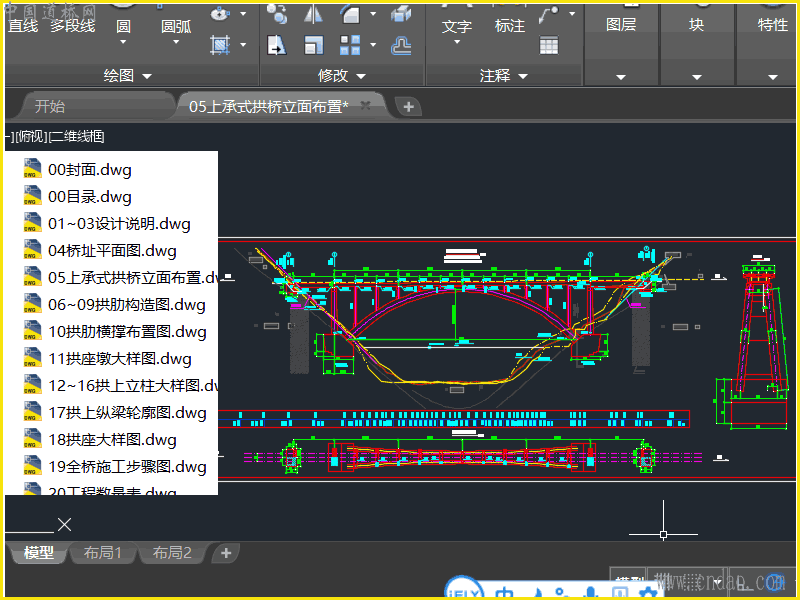Expand the 块 block panel
Viewport: 800px width, 600px height.
697,77
